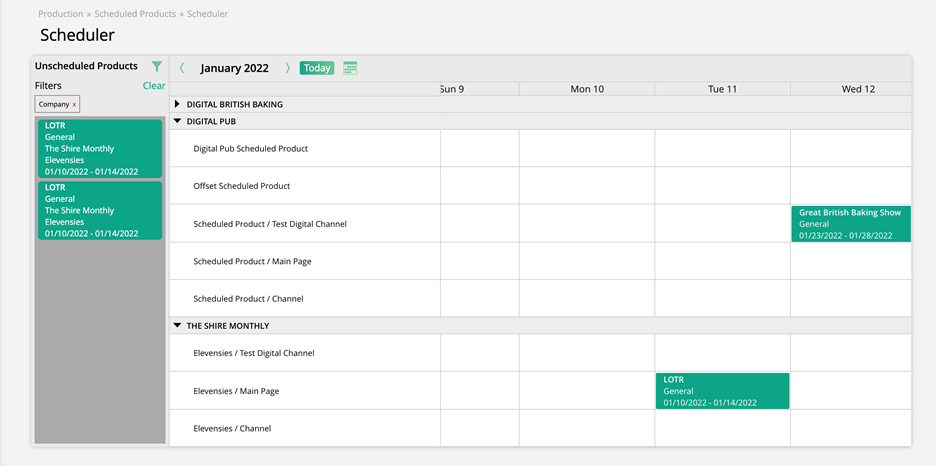Collapse the Digital Pub group
Viewport: 936px width, 466px height.
tap(178, 121)
